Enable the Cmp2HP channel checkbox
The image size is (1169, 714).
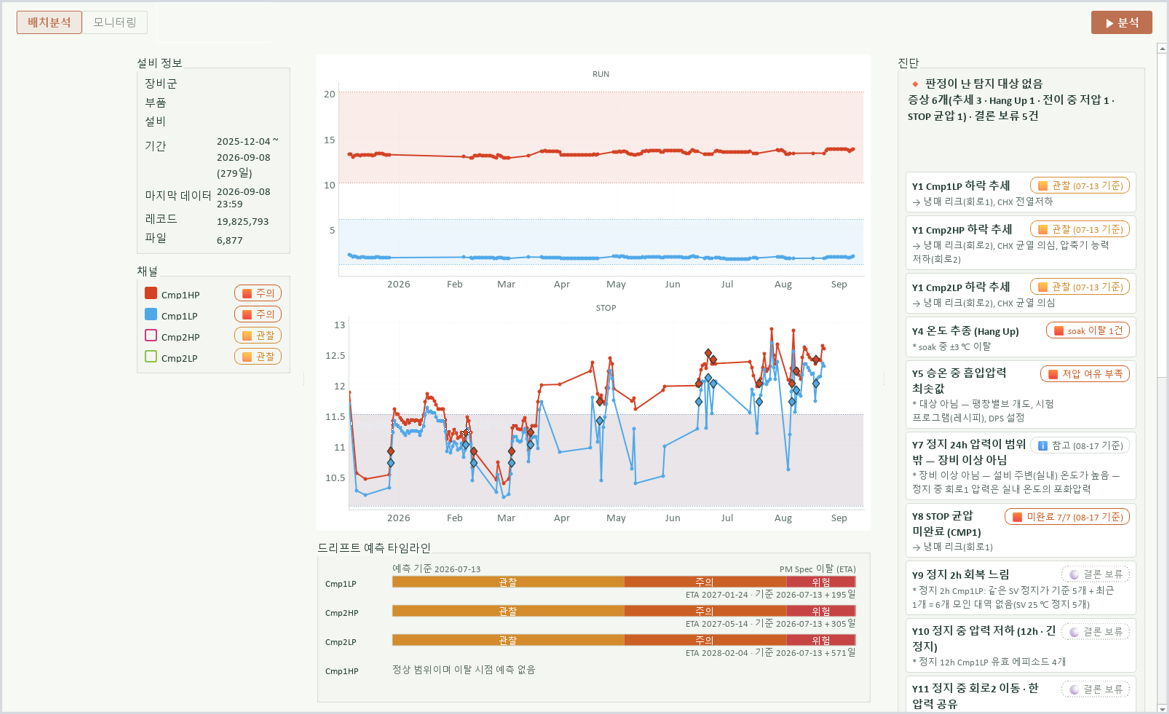pos(151,335)
